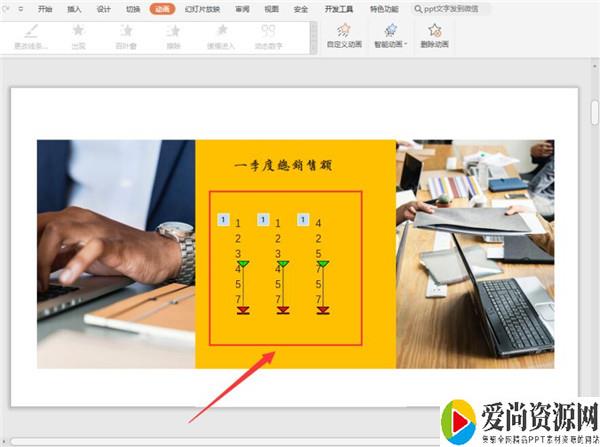Click the vertical scrollbar on the right edge

594,112
